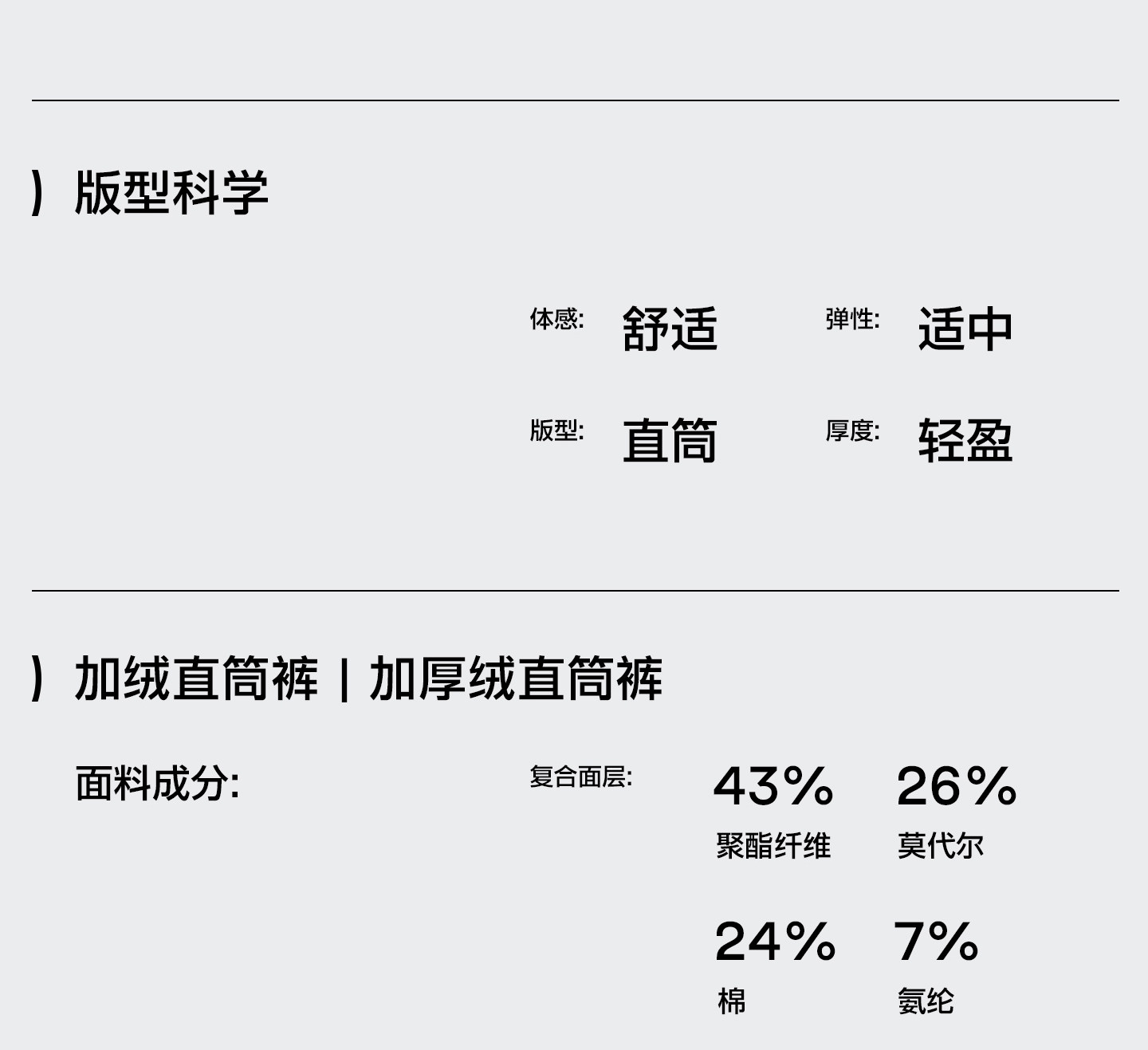
Task: Select the 直筒 fit value
Action: point(670,440)
